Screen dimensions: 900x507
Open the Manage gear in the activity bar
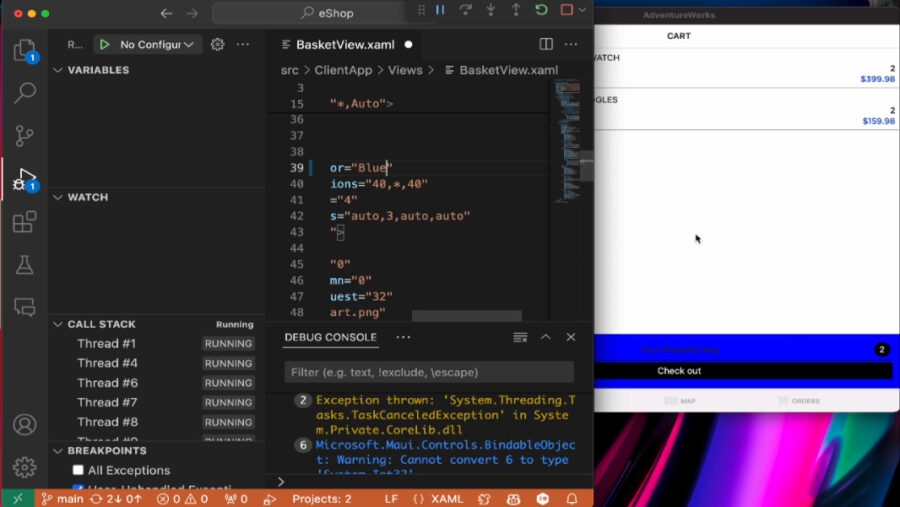[x=24, y=467]
